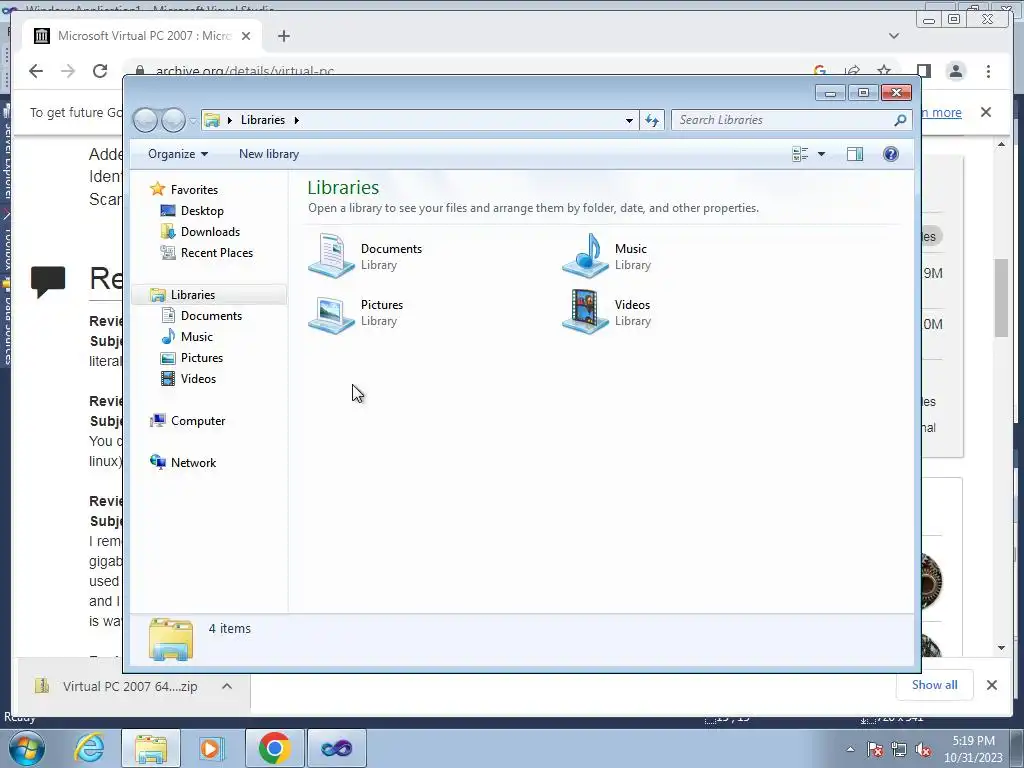Image resolution: width=1024 pixels, height=768 pixels.
Task: Switch to Chrome on the taskbar
Action: click(x=274, y=748)
